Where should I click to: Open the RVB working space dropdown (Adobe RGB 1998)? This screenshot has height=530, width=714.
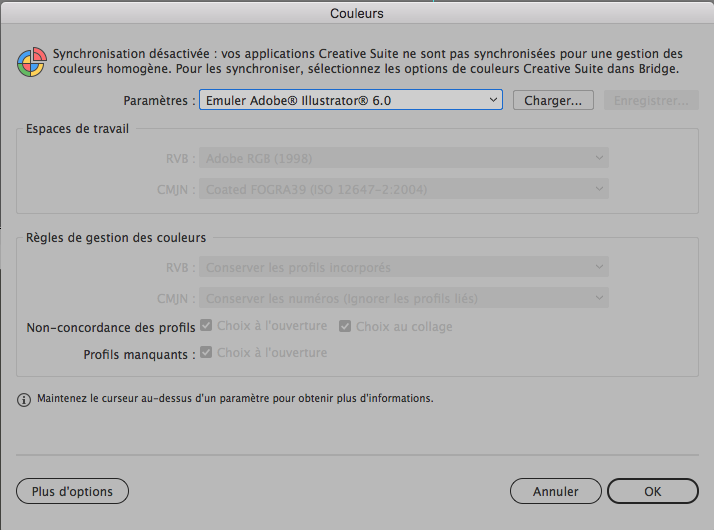403,158
